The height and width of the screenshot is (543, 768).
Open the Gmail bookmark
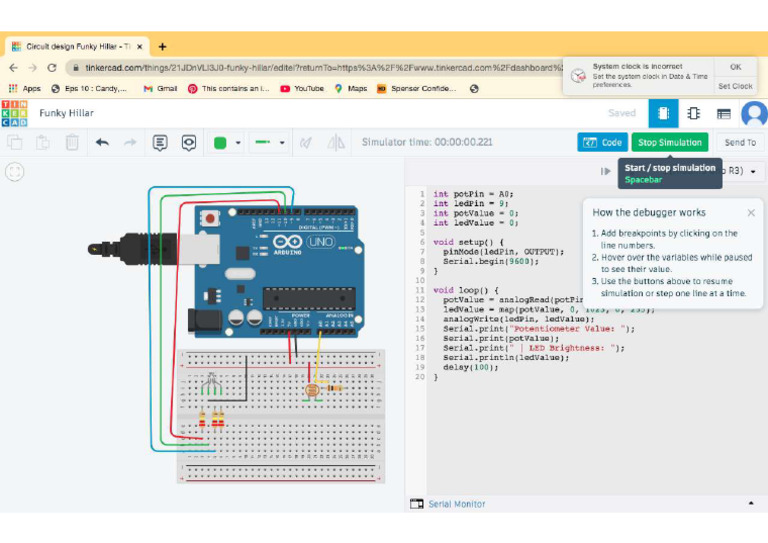point(160,89)
